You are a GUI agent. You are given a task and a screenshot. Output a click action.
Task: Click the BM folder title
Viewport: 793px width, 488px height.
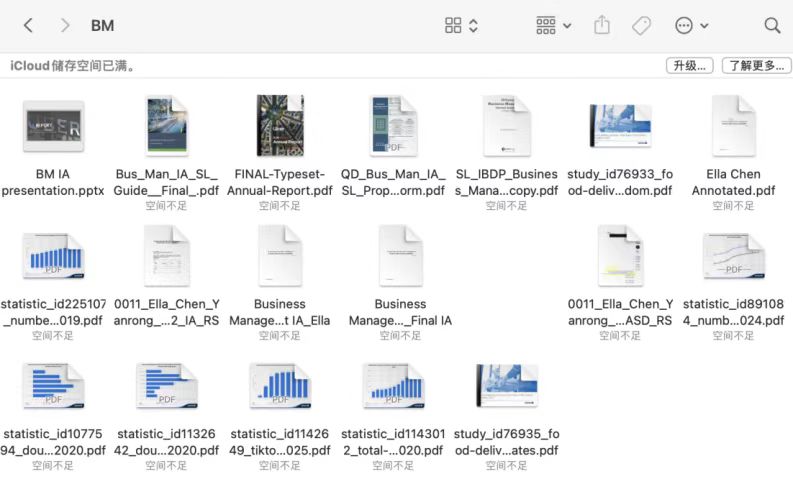tap(102, 25)
